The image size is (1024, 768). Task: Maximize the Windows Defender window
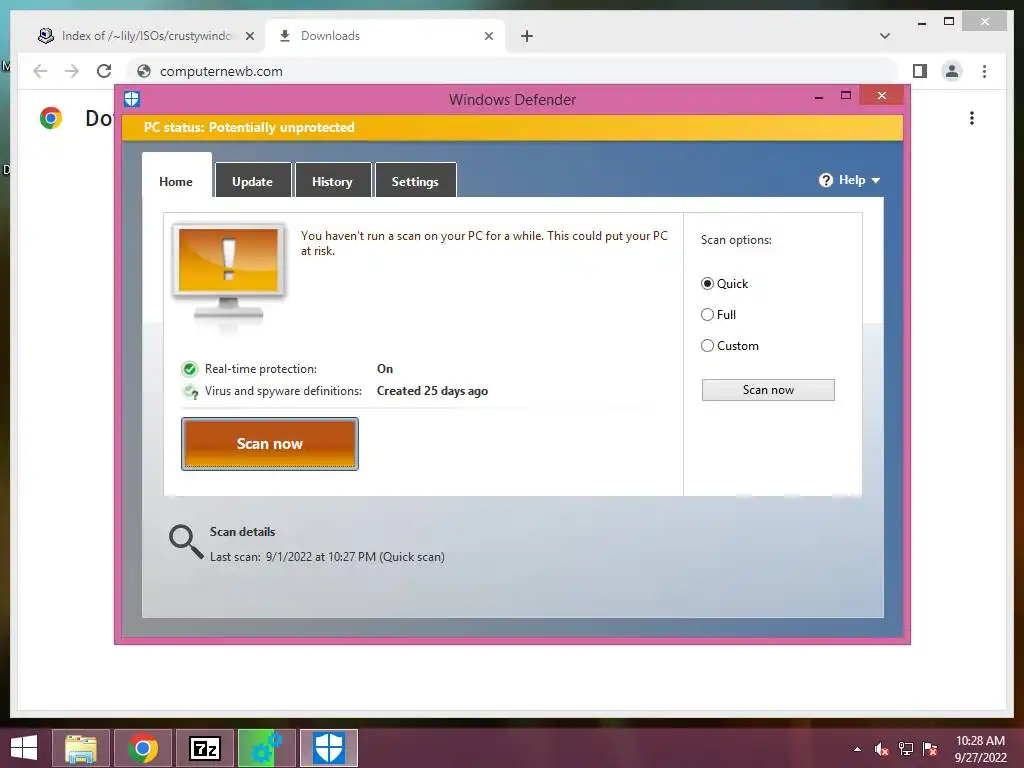(x=846, y=95)
